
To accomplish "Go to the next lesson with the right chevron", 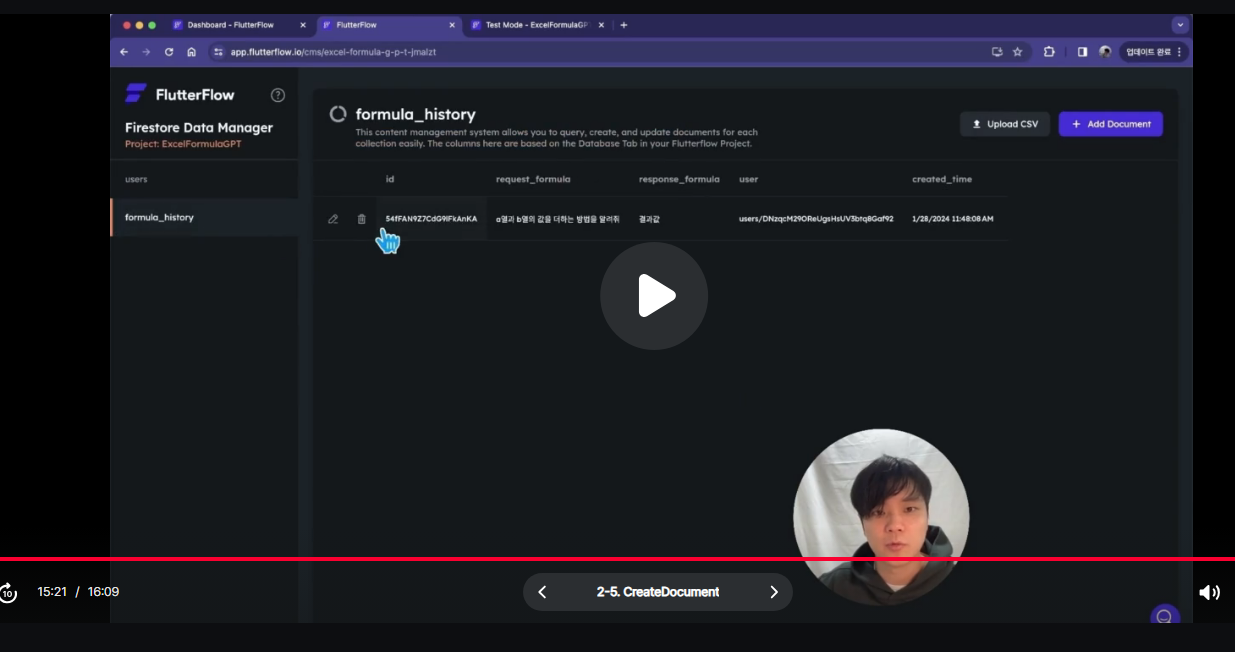I will (773, 592).
